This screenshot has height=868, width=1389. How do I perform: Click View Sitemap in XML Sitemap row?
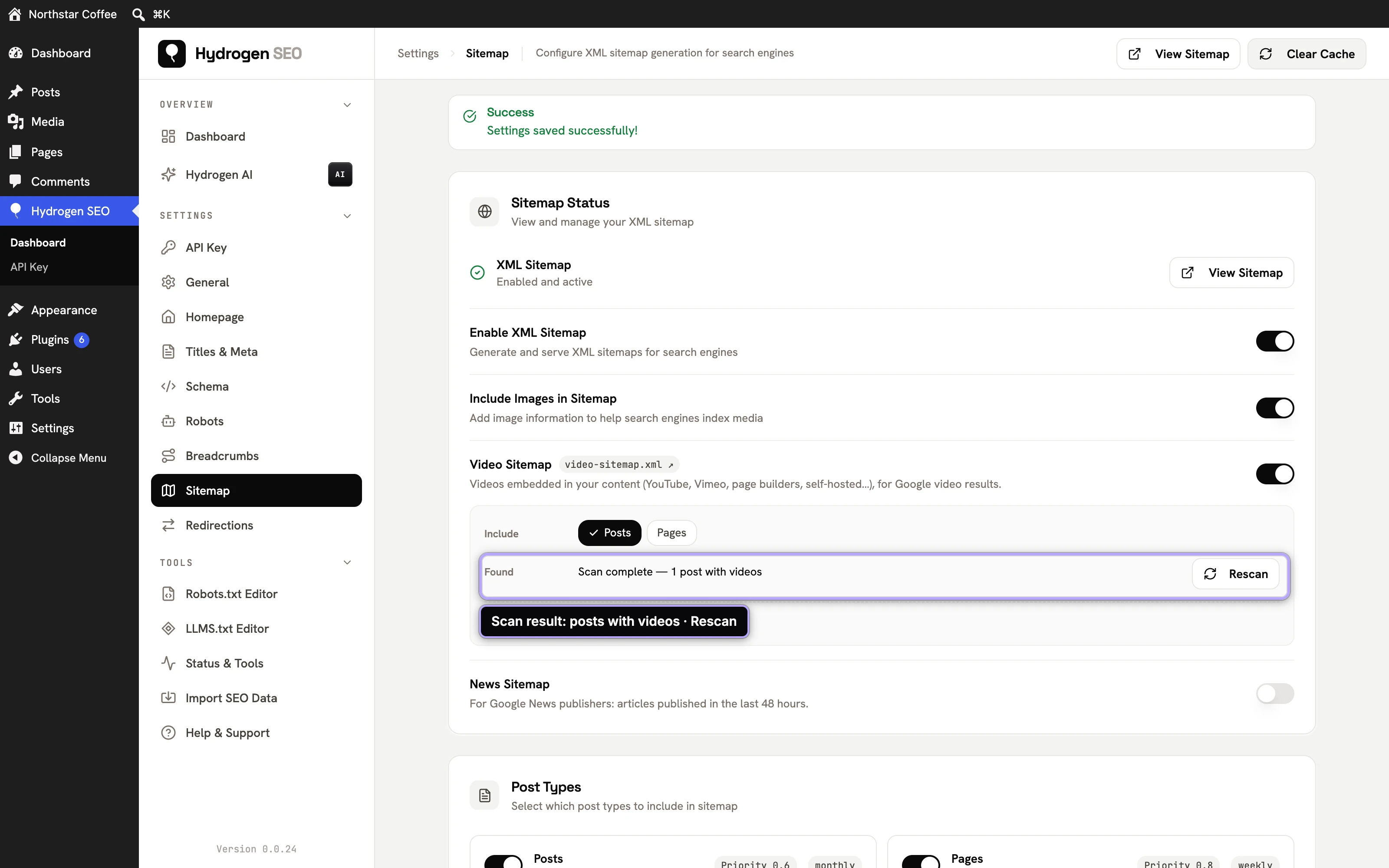pyautogui.click(x=1231, y=273)
